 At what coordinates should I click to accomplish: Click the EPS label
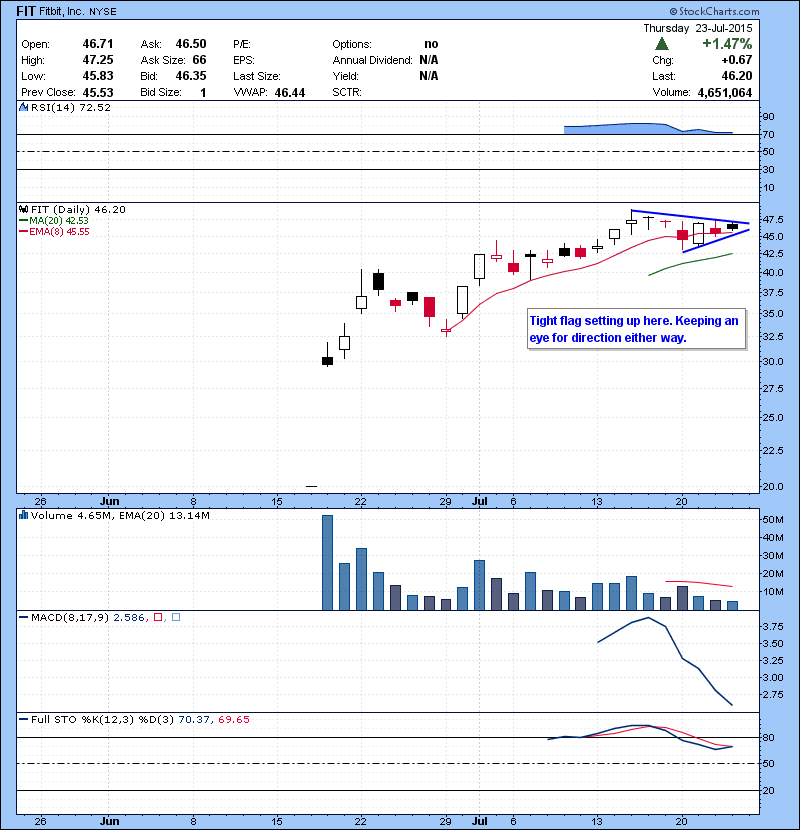click(x=244, y=60)
